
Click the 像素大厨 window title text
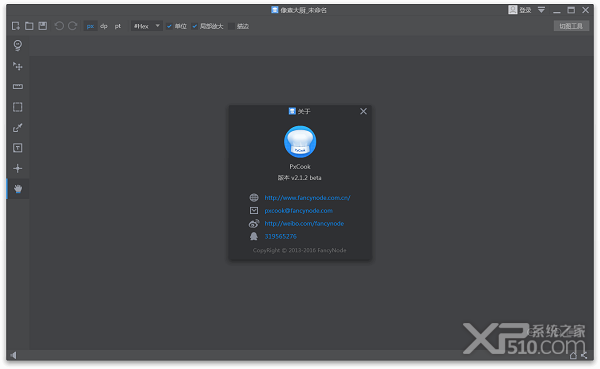coord(303,10)
